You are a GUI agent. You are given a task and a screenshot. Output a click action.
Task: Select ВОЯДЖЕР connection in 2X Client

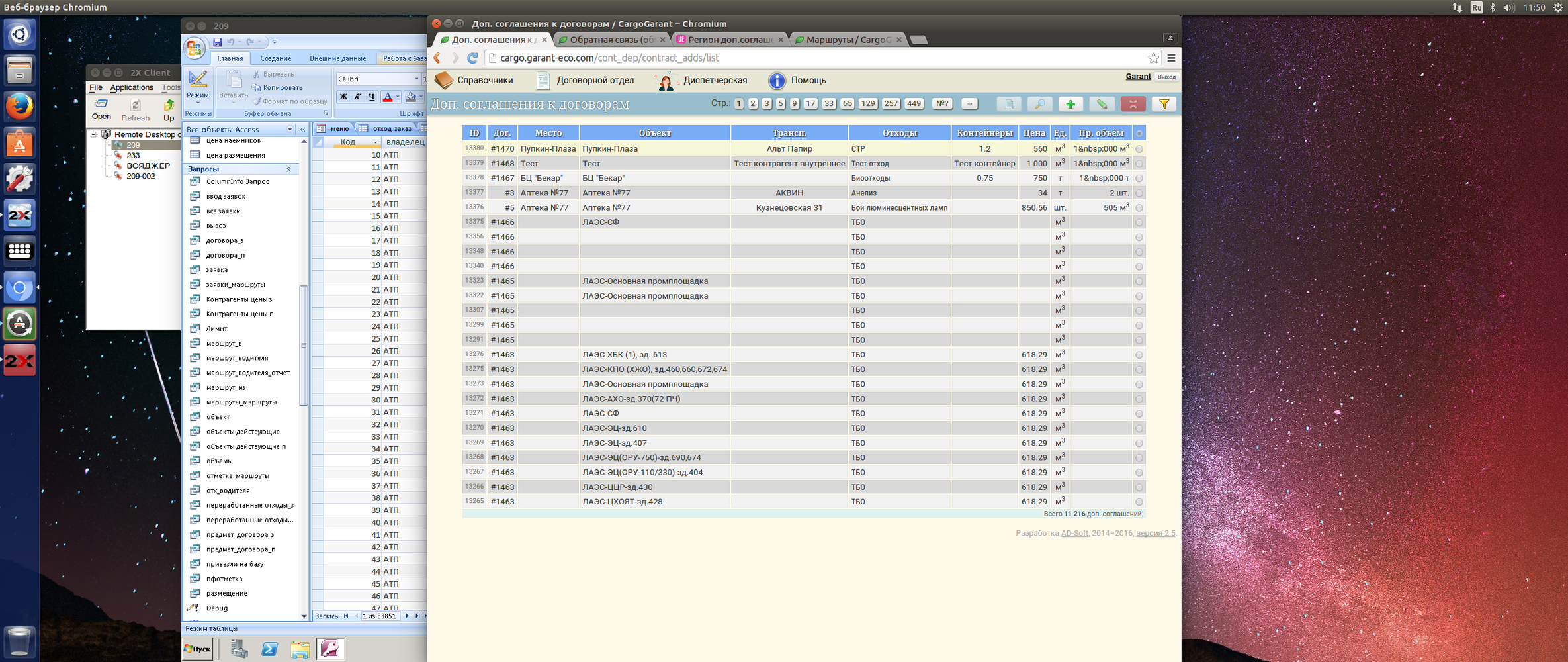pyautogui.click(x=148, y=166)
